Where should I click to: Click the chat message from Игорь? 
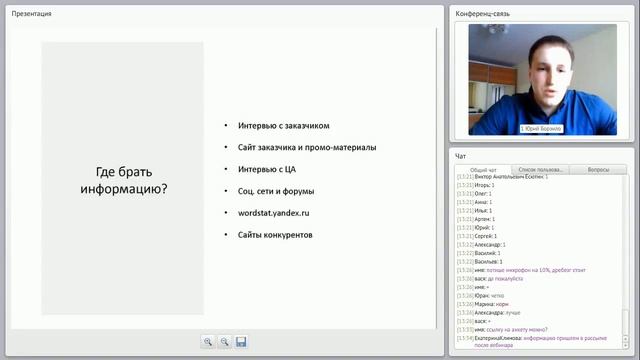(x=476, y=185)
